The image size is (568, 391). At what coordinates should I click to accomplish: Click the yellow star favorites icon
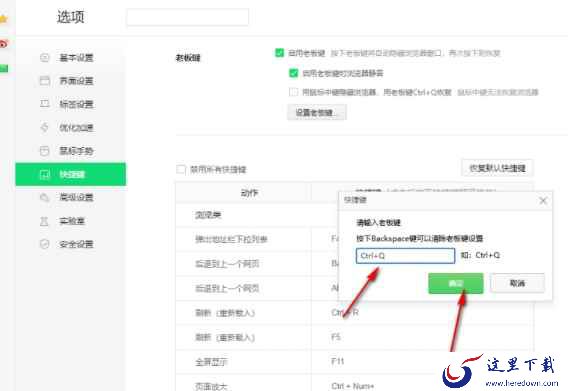click(3, 19)
